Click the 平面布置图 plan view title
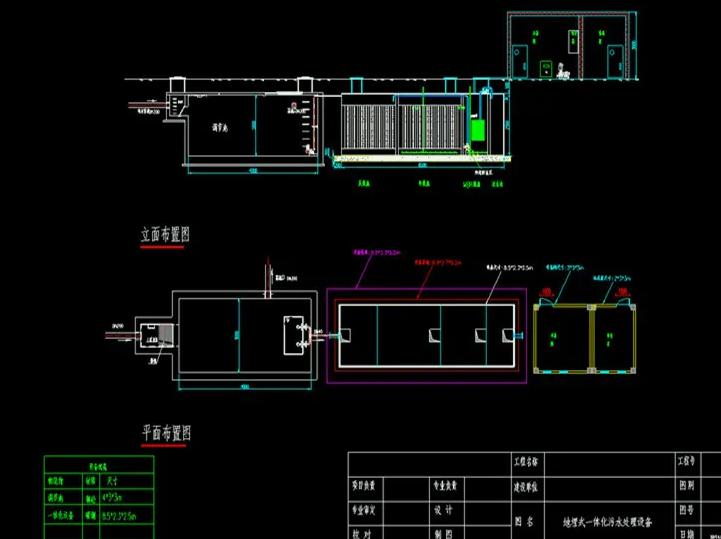Image resolution: width=721 pixels, height=539 pixels. (166, 433)
